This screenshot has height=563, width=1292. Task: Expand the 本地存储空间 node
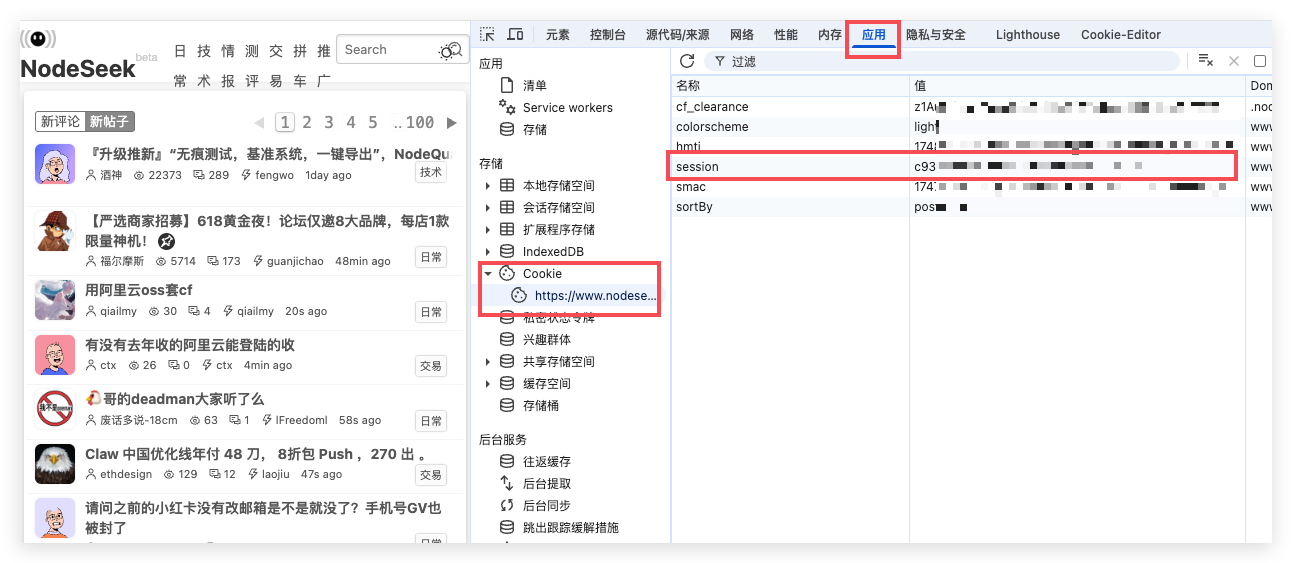pos(488,186)
